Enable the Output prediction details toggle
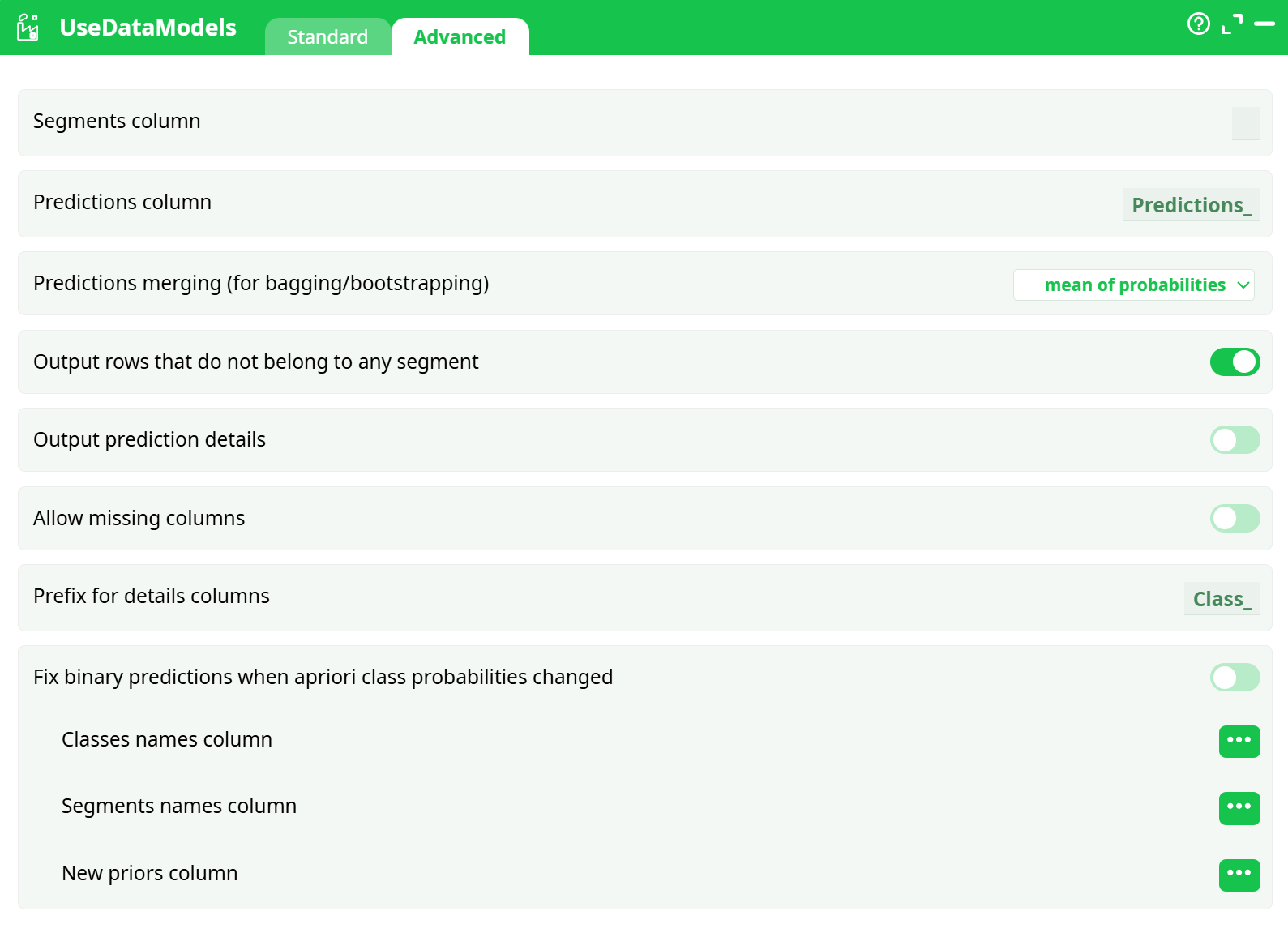The image size is (1288, 937). pos(1235,440)
